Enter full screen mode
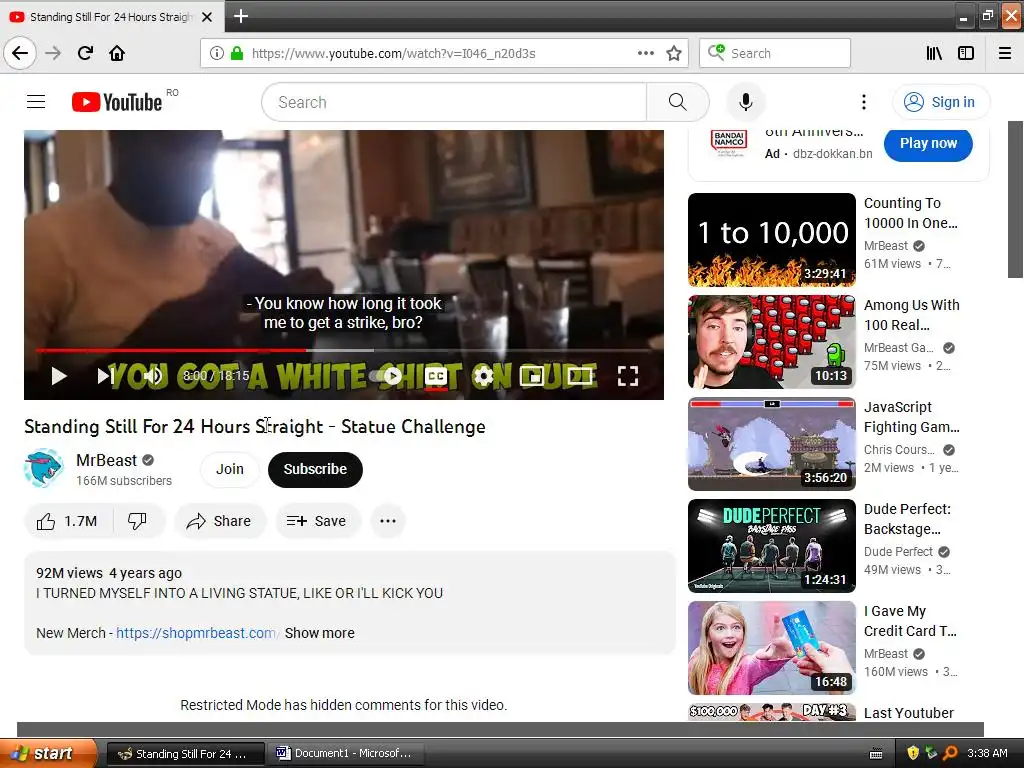Screen dimensions: 1024x768 tap(628, 376)
